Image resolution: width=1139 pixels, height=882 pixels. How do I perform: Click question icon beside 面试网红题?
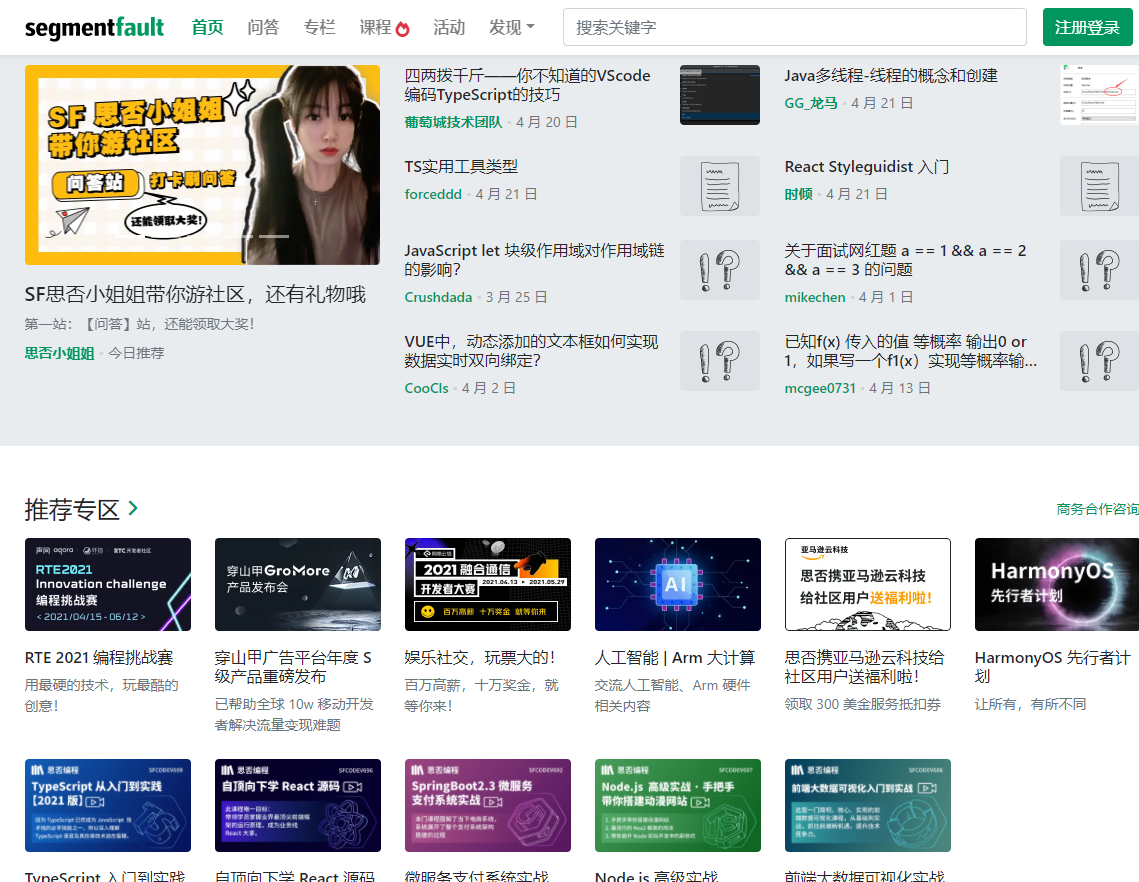click(1099, 270)
